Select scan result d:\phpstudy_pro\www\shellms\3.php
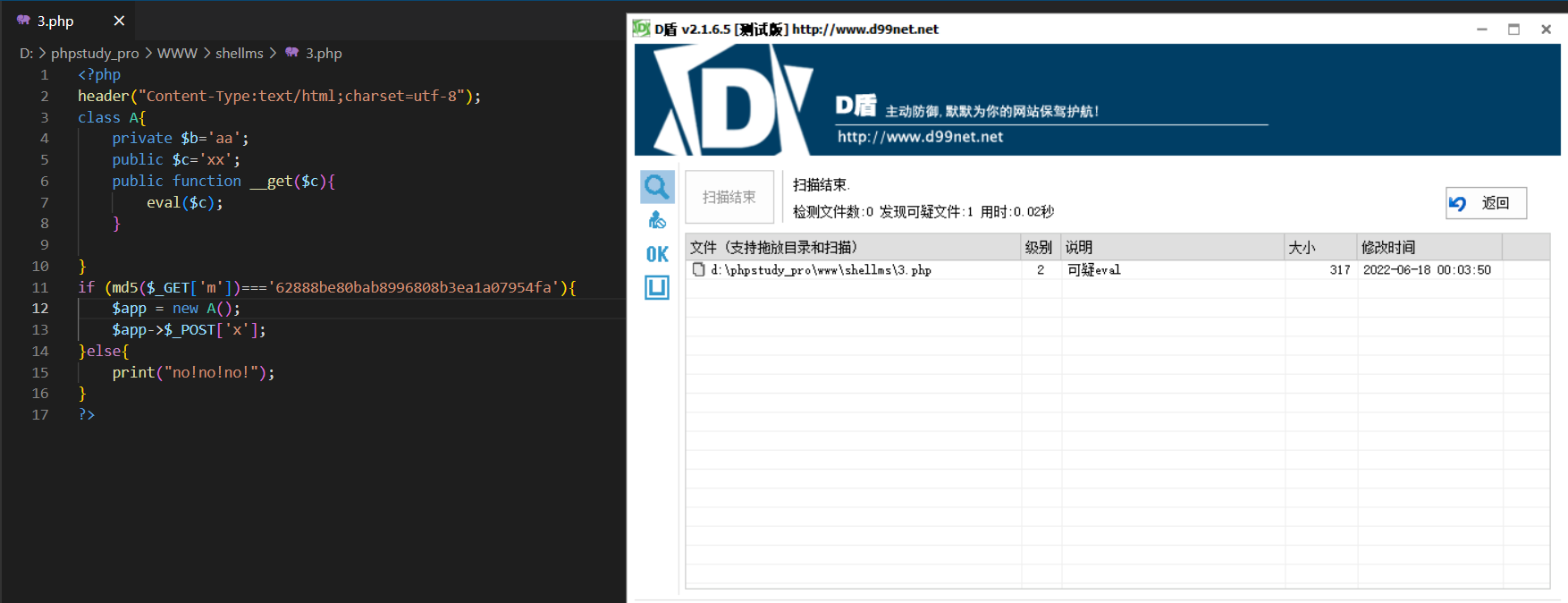This screenshot has width=1568, height=603. pos(821,269)
